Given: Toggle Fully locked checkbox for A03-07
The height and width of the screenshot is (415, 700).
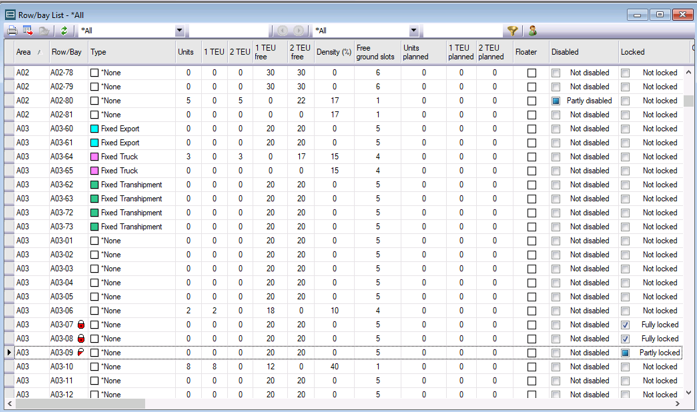Looking at the screenshot, I should pyautogui.click(x=625, y=325).
